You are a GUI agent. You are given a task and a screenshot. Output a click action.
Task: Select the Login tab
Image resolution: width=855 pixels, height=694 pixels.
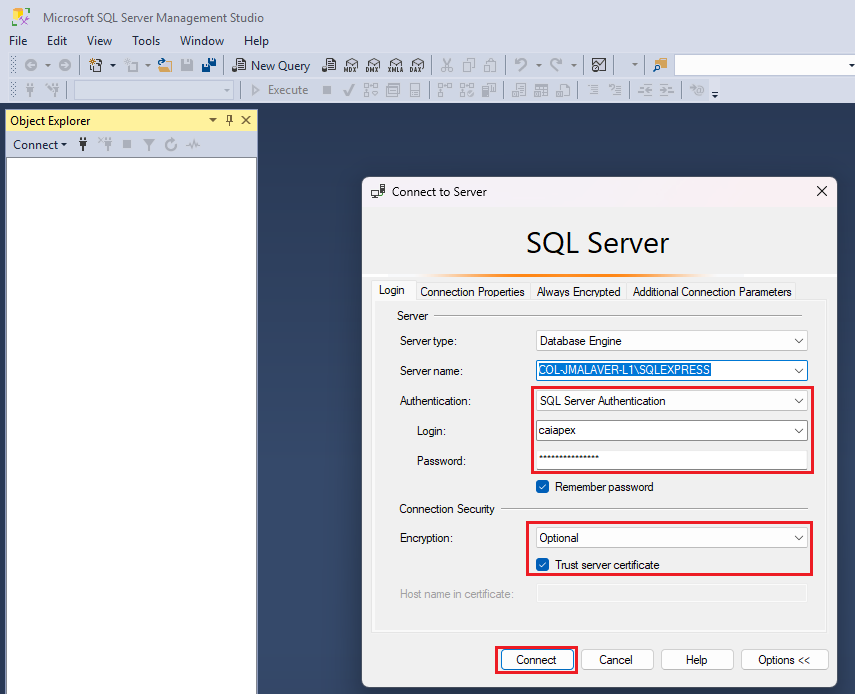(x=392, y=290)
